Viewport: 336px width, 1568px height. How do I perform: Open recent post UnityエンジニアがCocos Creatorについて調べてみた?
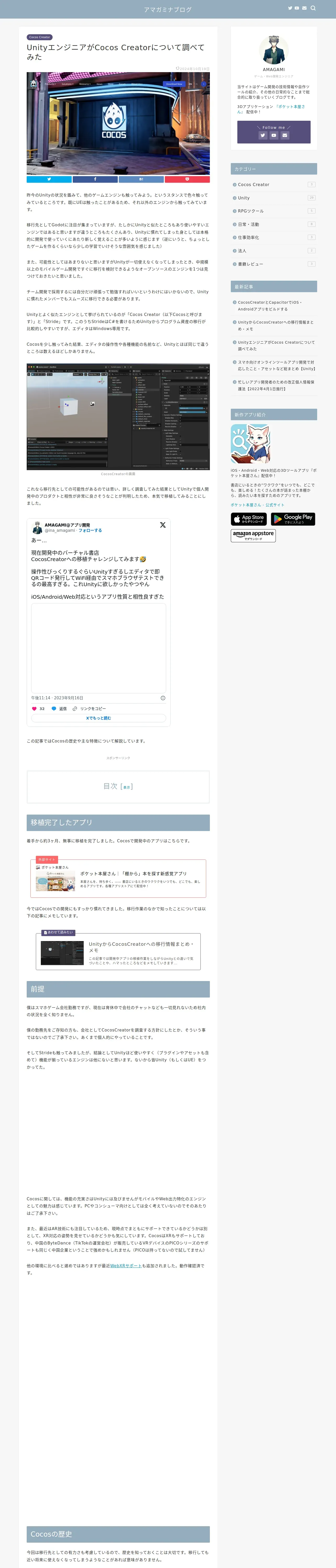(x=274, y=346)
